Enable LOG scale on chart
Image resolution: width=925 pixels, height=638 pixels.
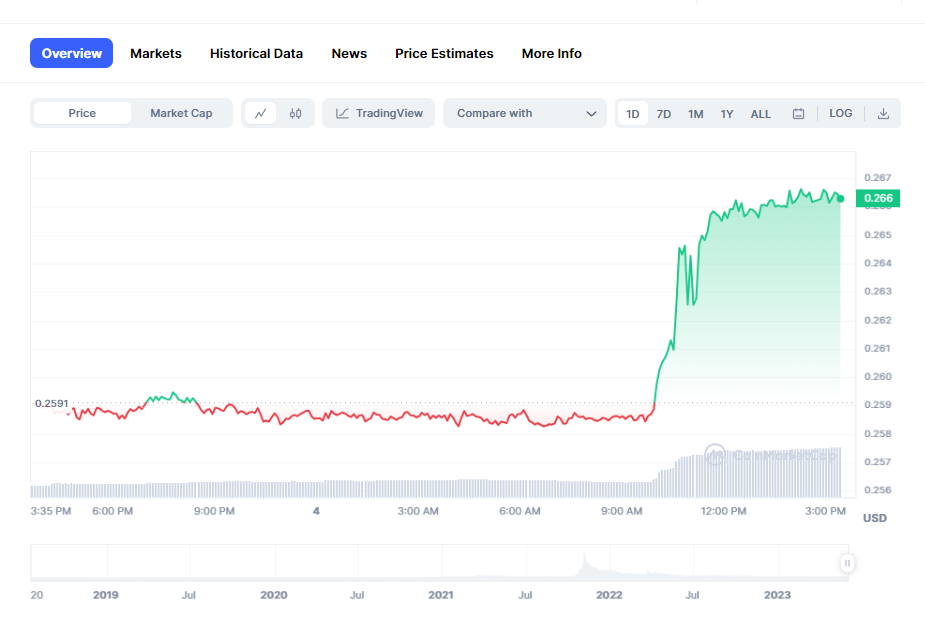(x=841, y=113)
